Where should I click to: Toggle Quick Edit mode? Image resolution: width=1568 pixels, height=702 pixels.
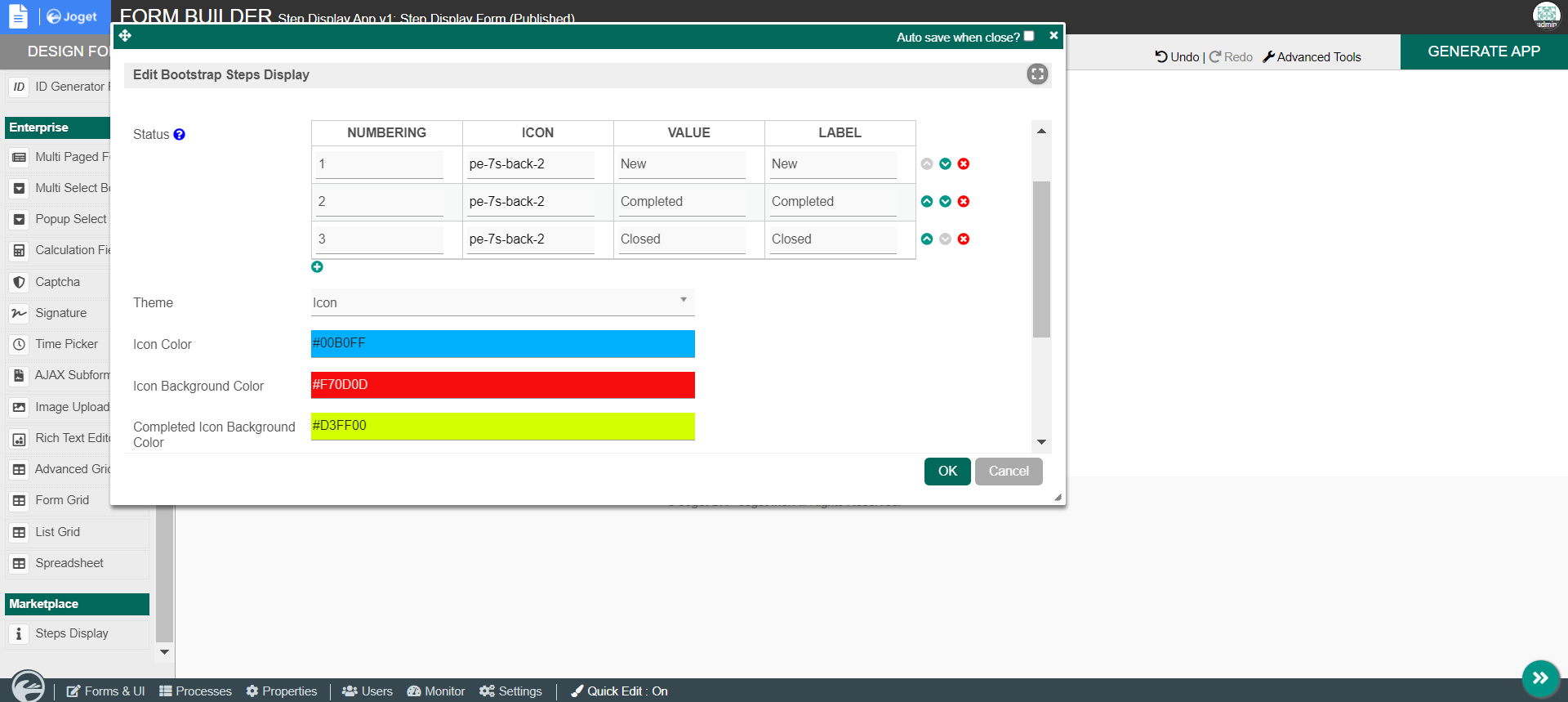tap(619, 691)
